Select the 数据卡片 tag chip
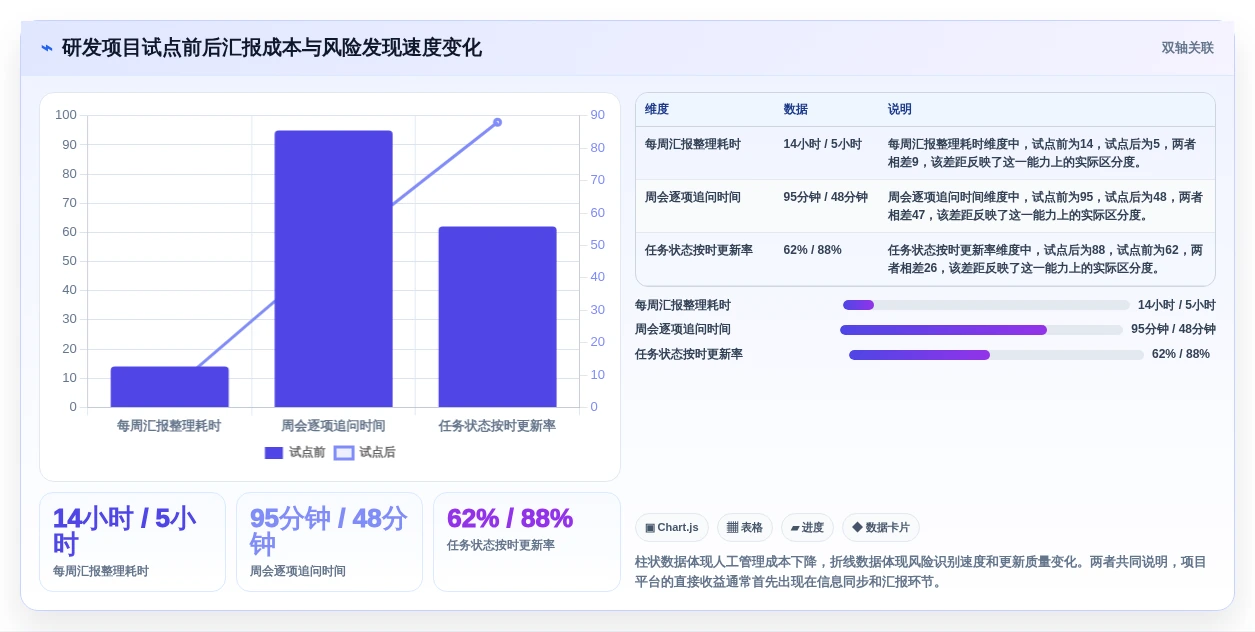The width and height of the screenshot is (1255, 632). tap(881, 527)
